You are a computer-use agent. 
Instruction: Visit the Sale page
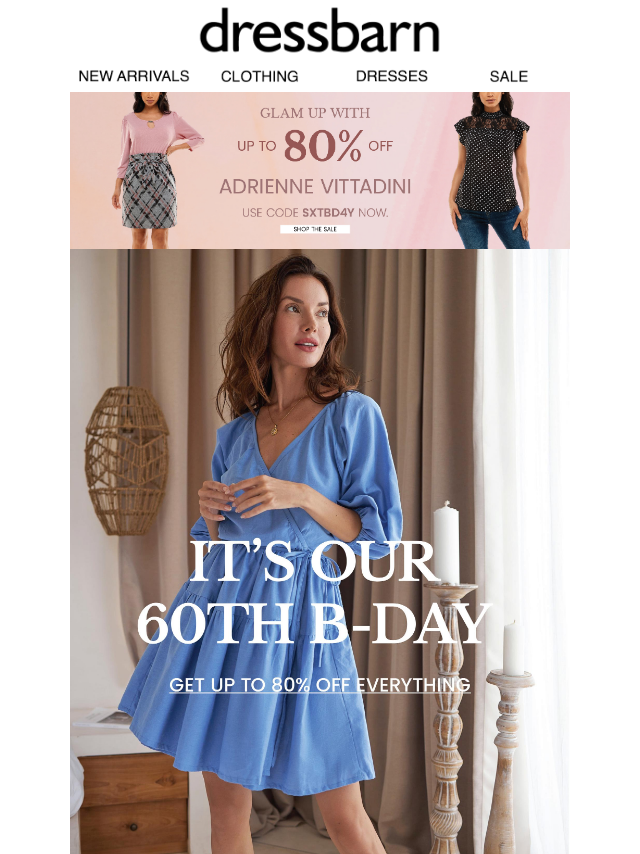point(509,76)
